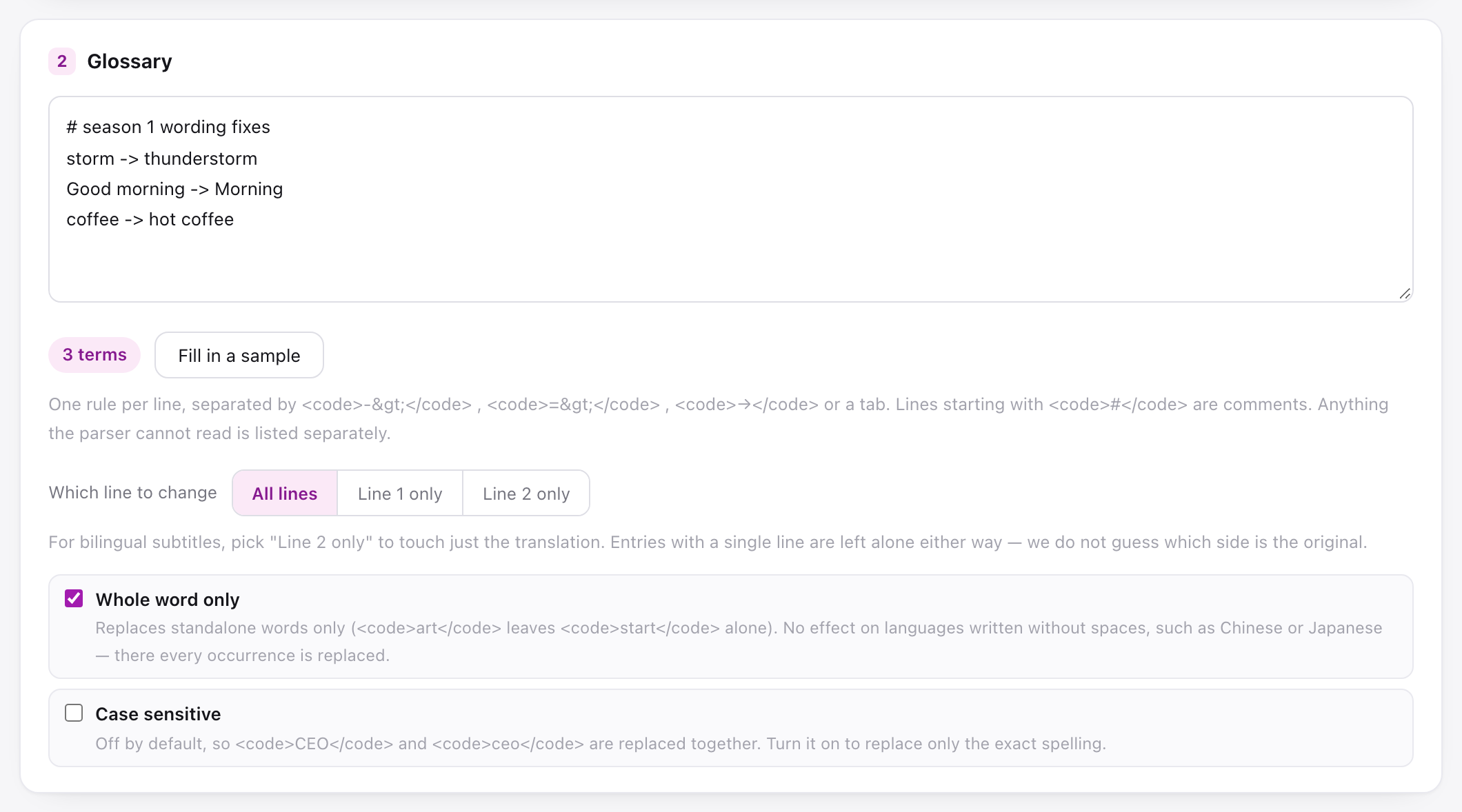
Task: Click the step 2 number badge
Action: [x=62, y=61]
